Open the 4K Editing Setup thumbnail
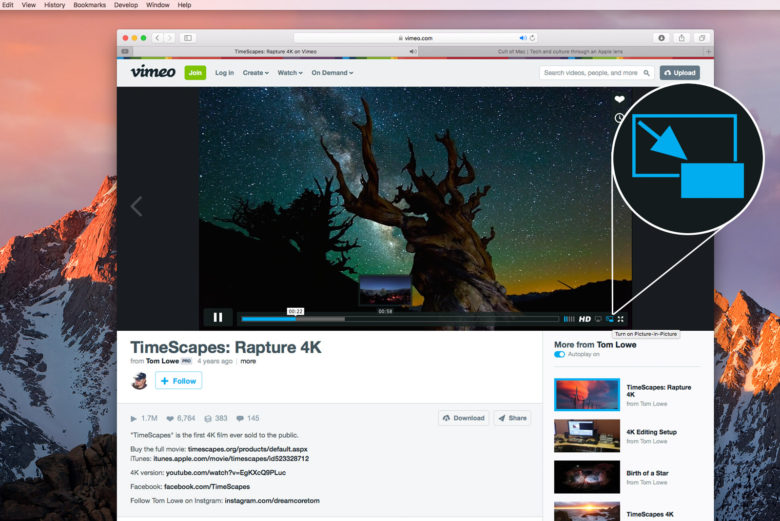780x521 pixels. (x=587, y=436)
